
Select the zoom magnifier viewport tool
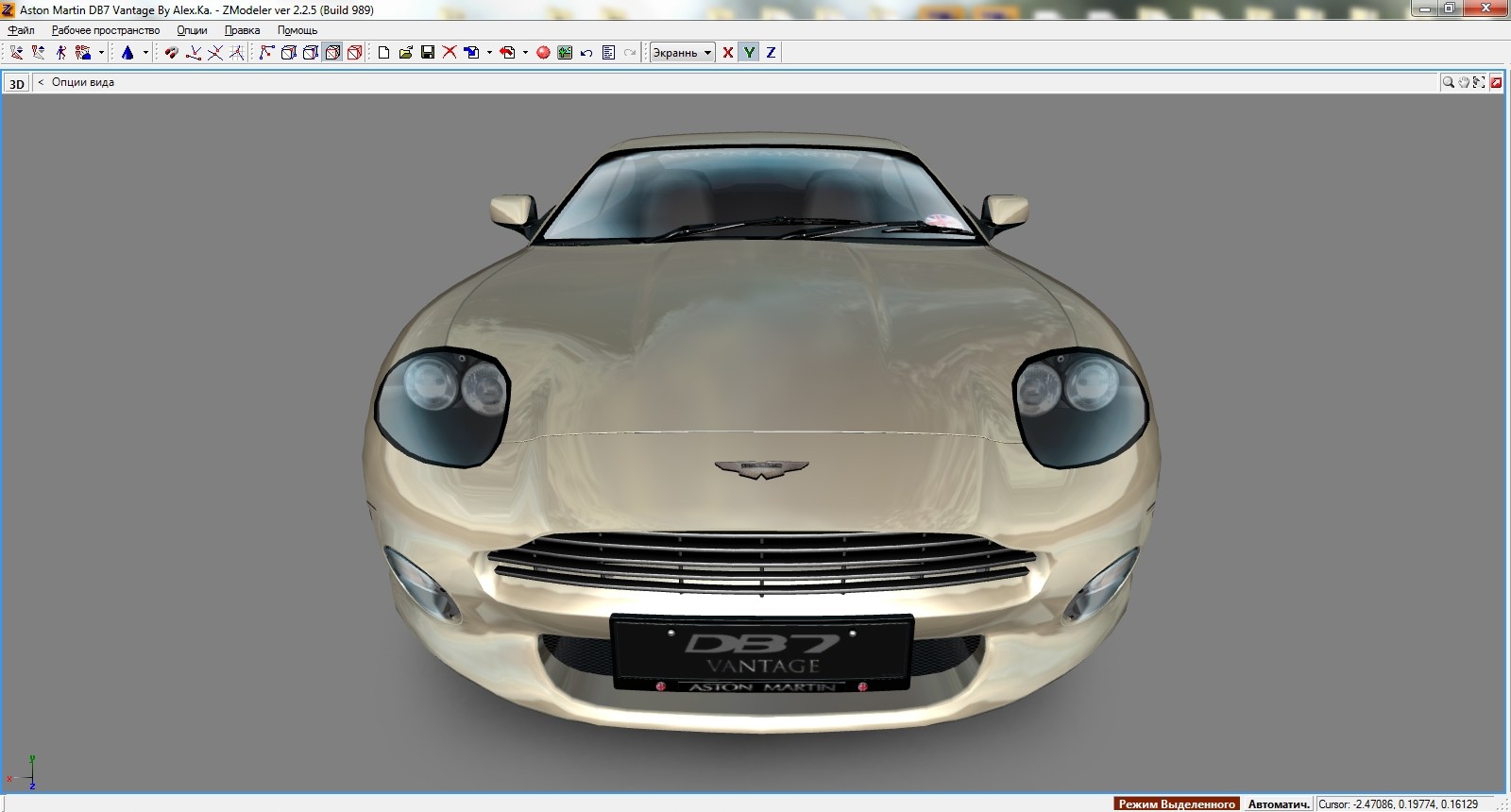tap(1448, 83)
